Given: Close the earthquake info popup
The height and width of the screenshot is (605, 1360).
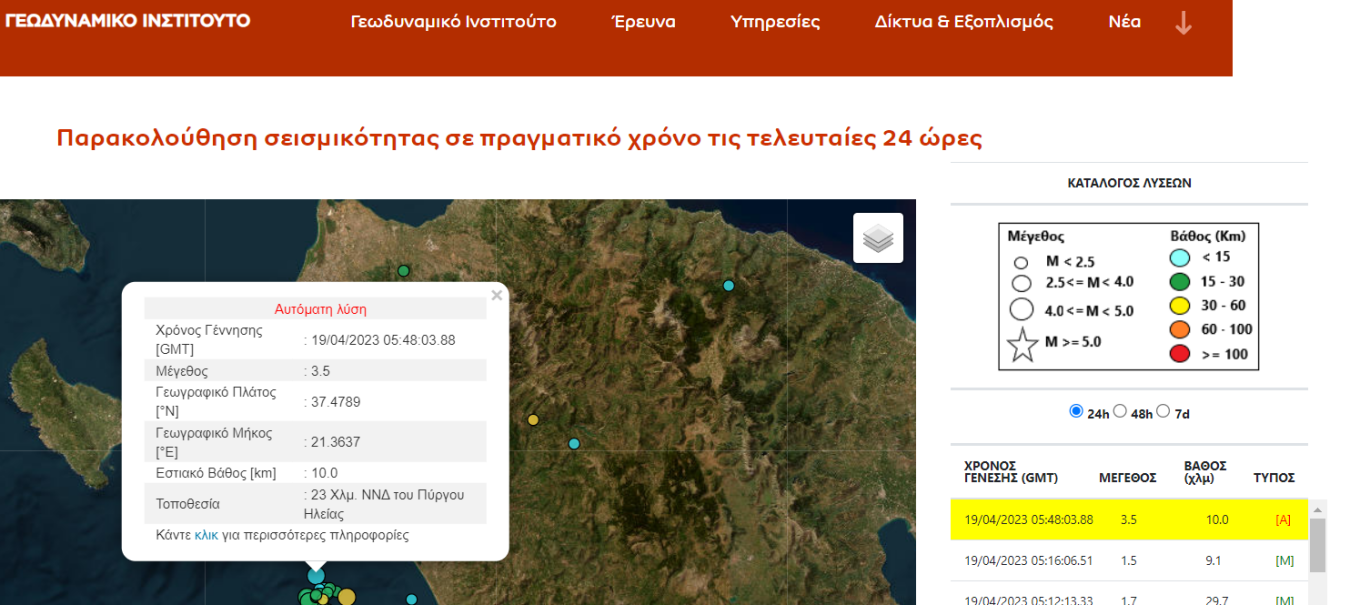Looking at the screenshot, I should (x=496, y=295).
